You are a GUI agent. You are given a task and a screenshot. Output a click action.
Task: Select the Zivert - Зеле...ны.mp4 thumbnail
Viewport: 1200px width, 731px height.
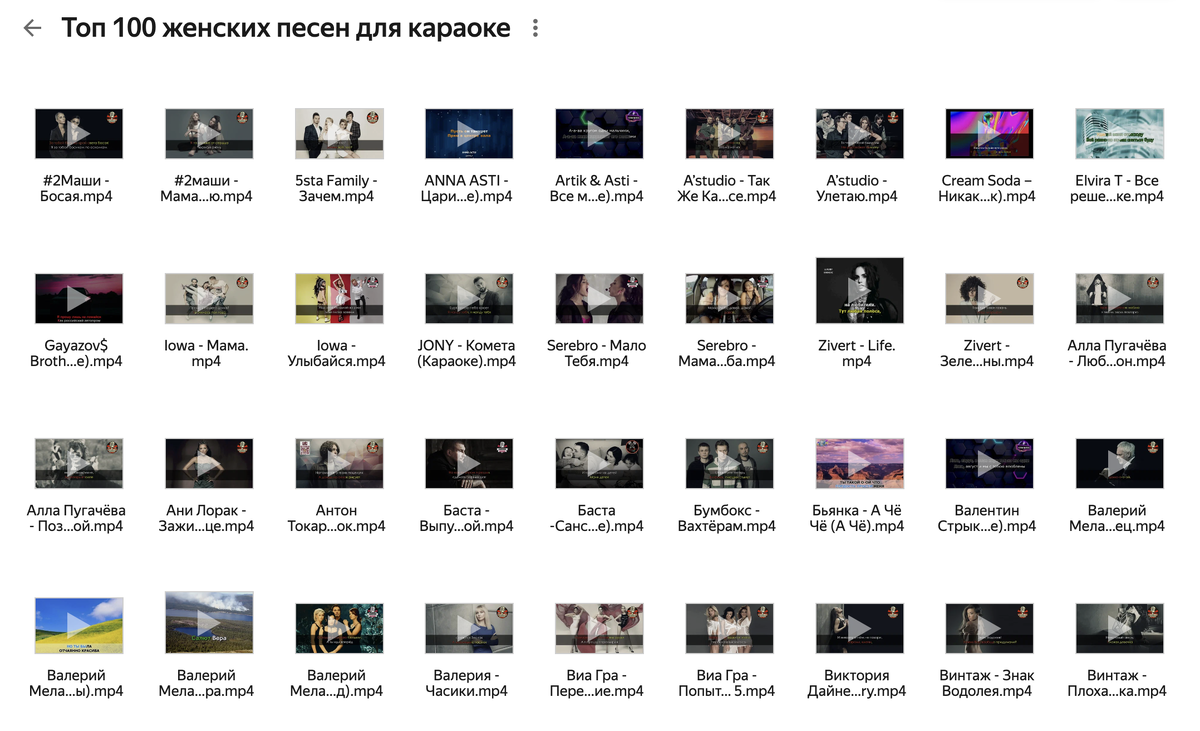(989, 298)
